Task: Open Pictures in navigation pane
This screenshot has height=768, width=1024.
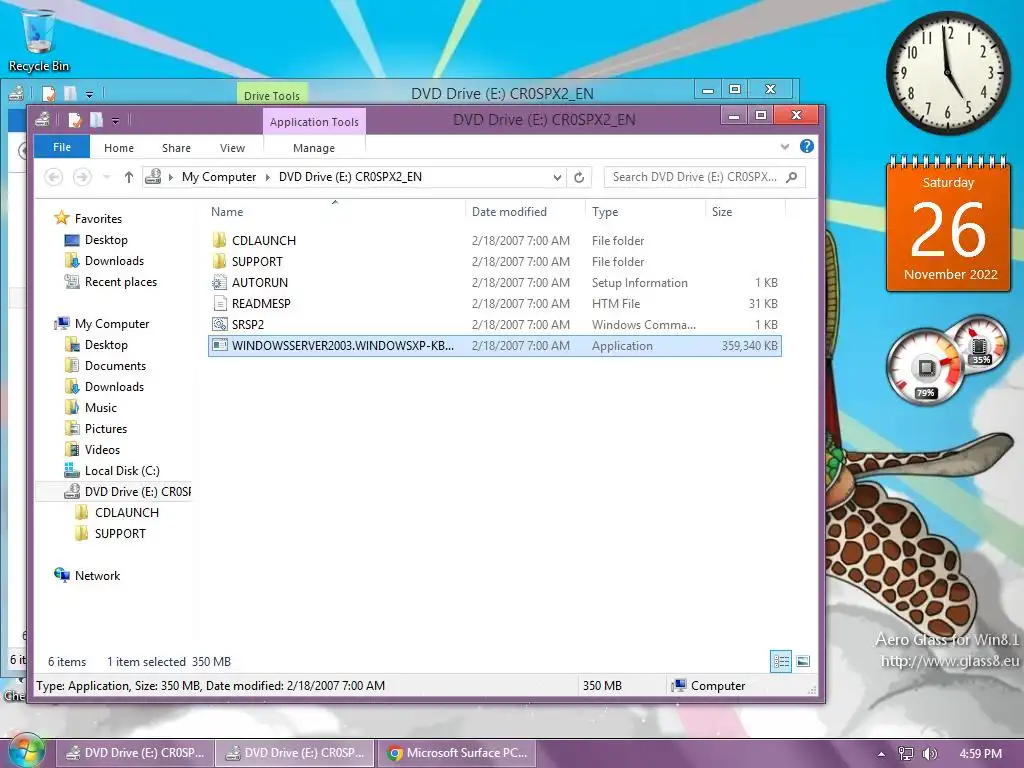Action: 96,428
